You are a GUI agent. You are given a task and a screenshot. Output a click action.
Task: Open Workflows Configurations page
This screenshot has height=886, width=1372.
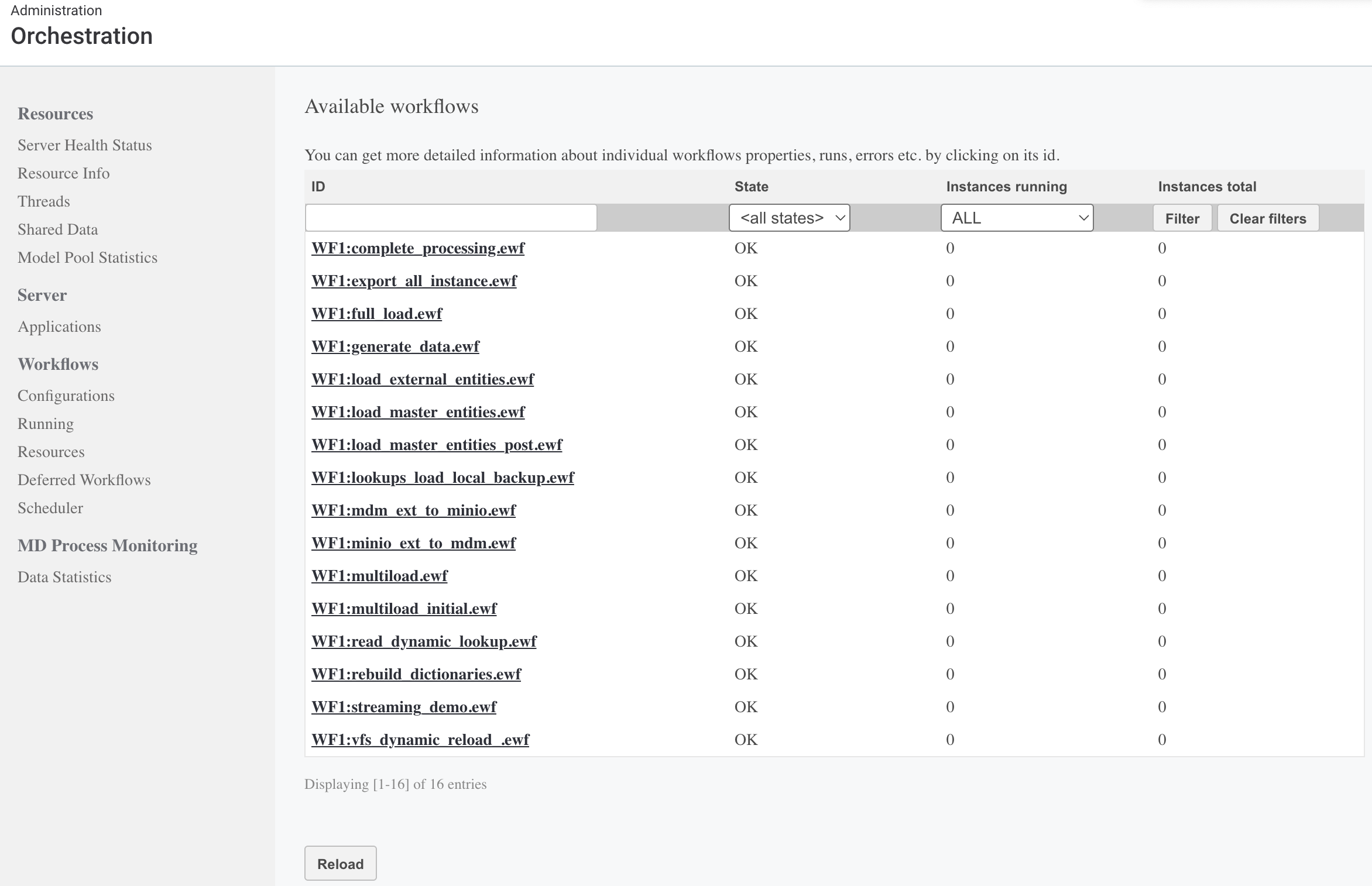pyautogui.click(x=66, y=395)
